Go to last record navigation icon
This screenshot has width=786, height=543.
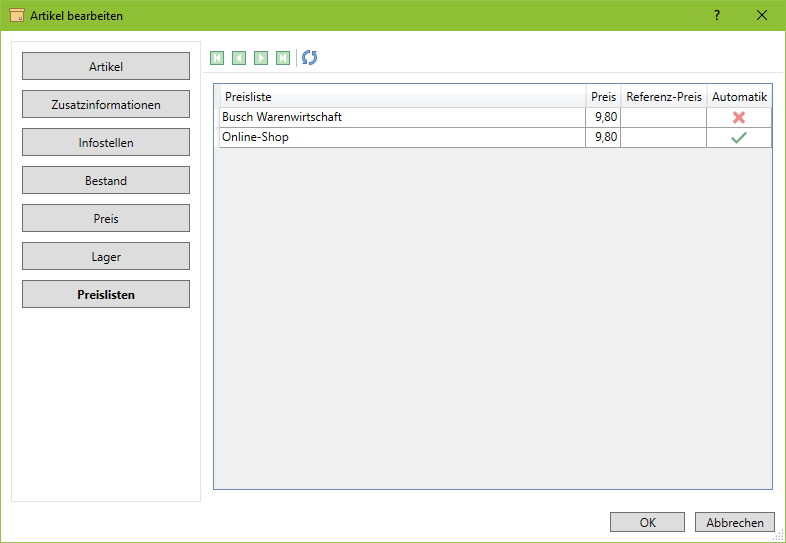[x=283, y=58]
